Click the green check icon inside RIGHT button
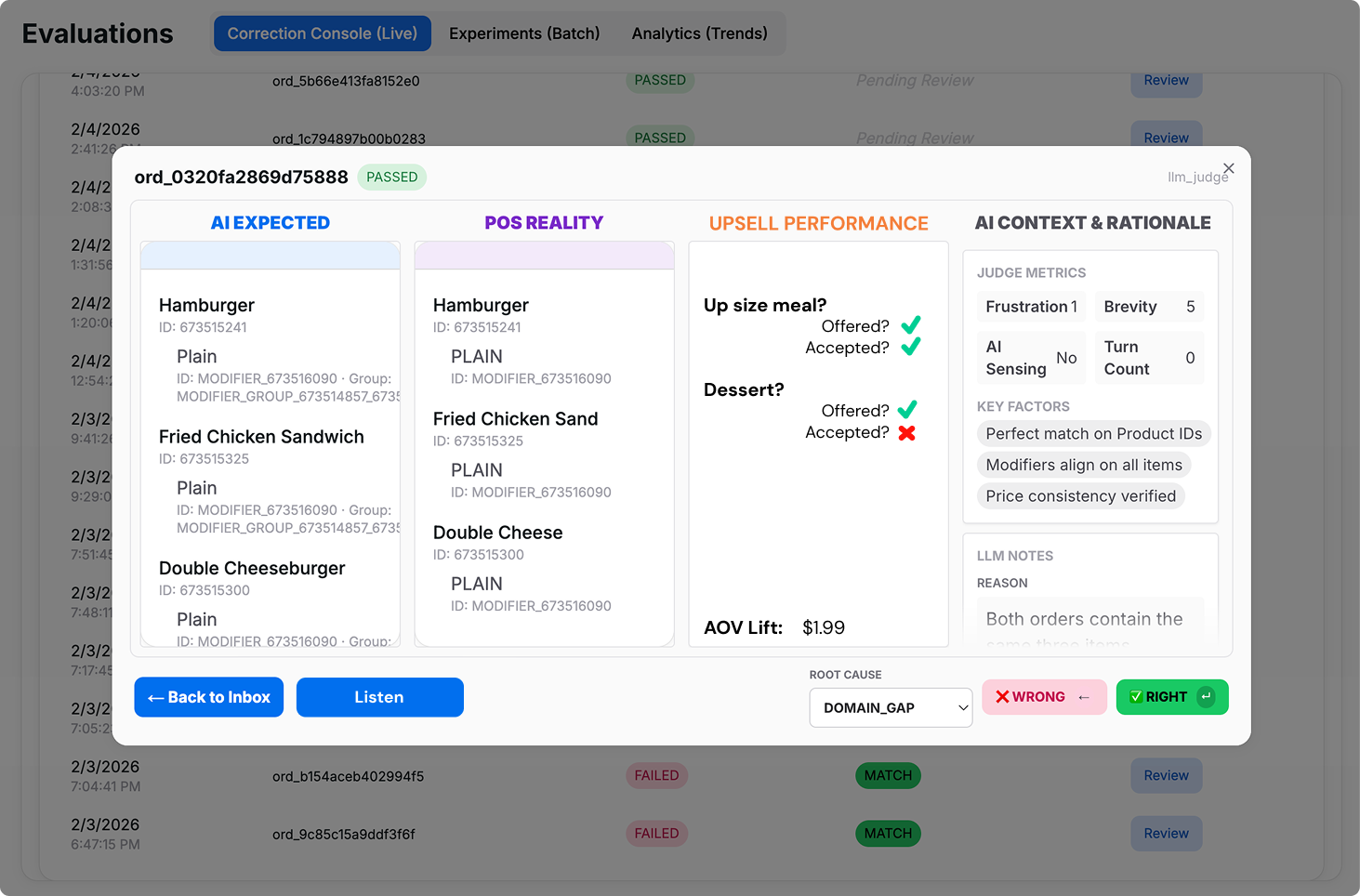The height and width of the screenshot is (896, 1360). [x=1136, y=696]
